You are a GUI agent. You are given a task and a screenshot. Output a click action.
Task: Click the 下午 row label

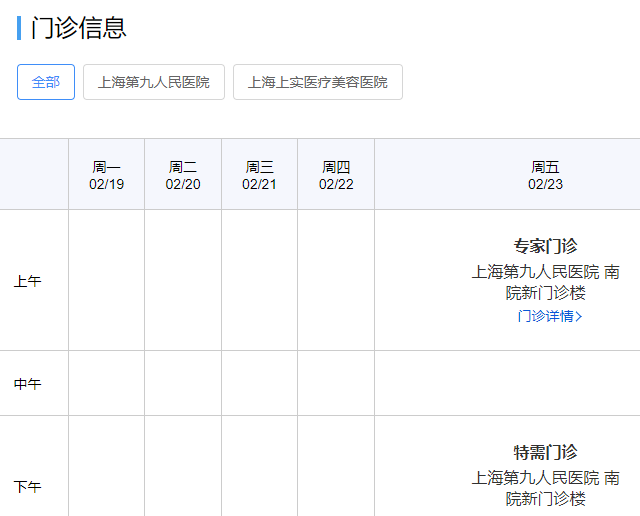[27, 487]
